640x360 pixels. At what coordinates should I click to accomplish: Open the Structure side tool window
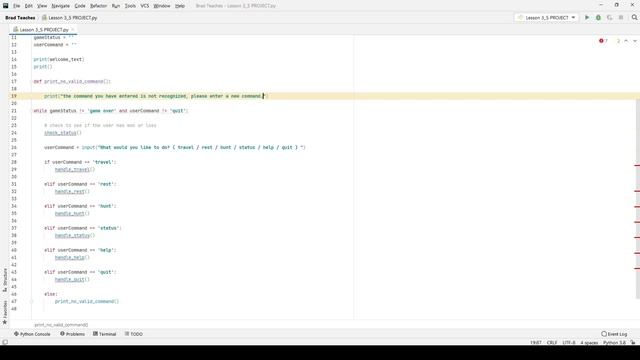(5, 280)
